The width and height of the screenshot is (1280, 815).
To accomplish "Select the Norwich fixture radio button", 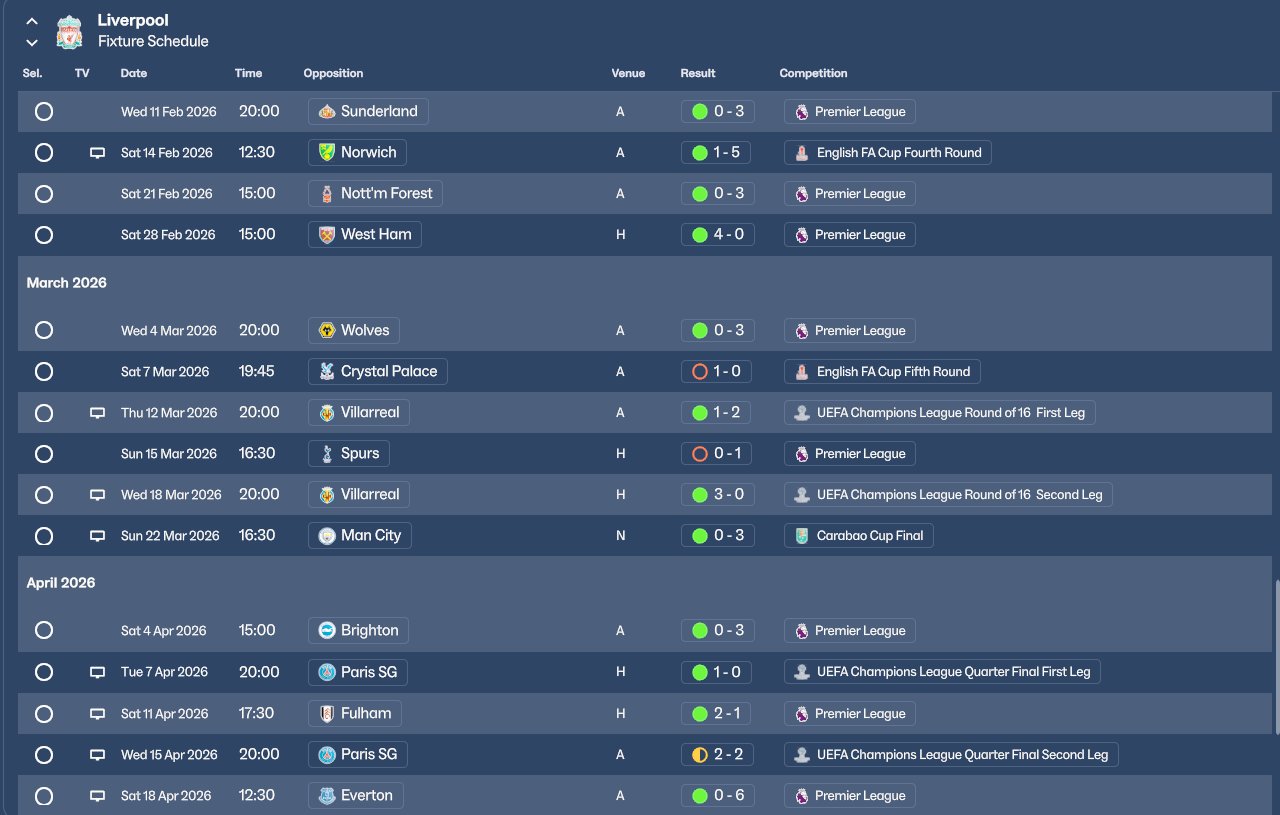I will (x=44, y=153).
